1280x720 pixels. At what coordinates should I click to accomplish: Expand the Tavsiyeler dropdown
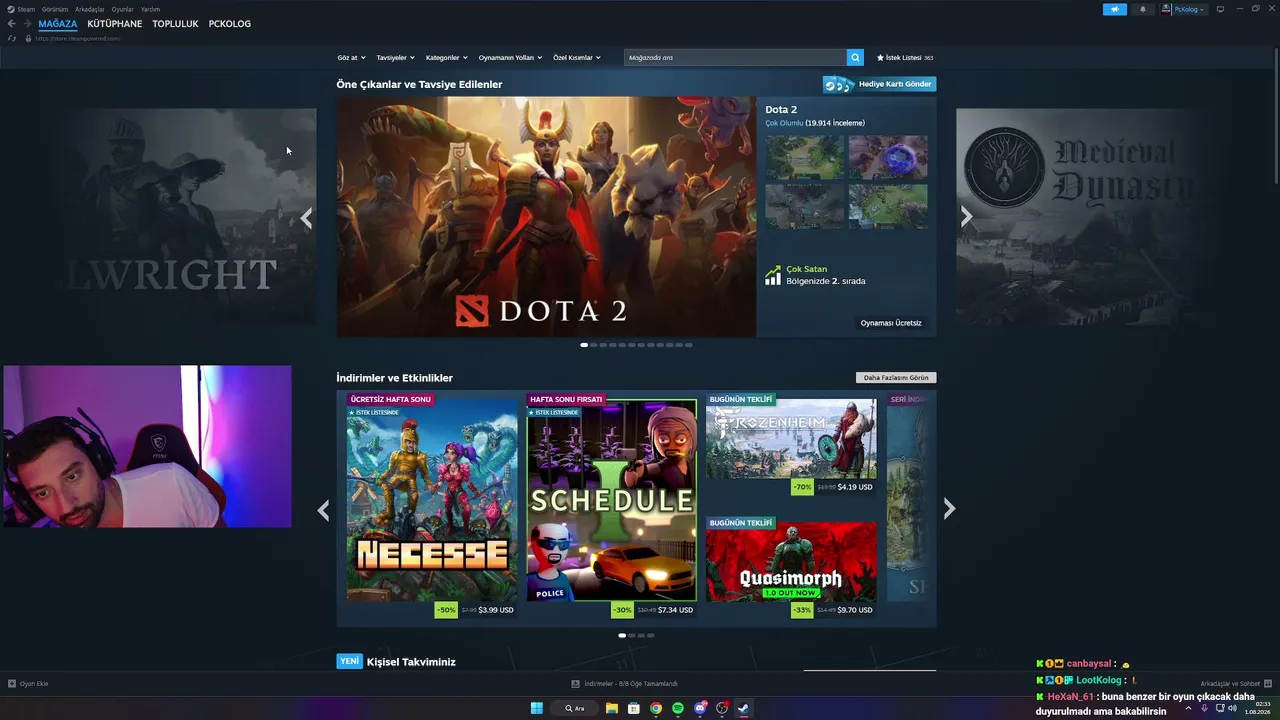(395, 58)
